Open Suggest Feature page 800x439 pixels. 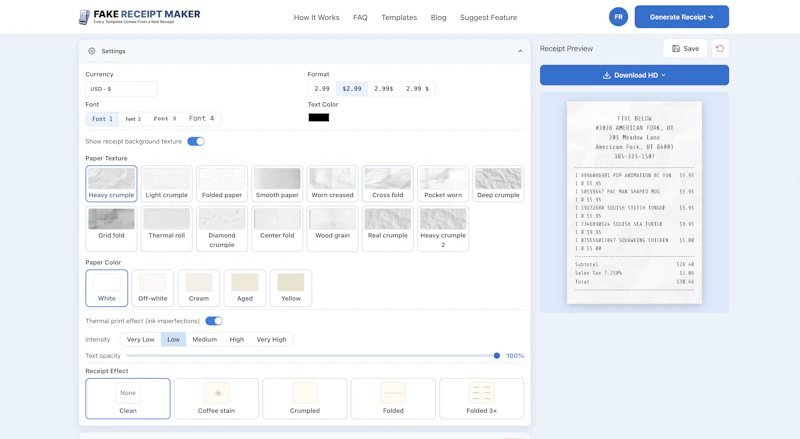point(488,17)
